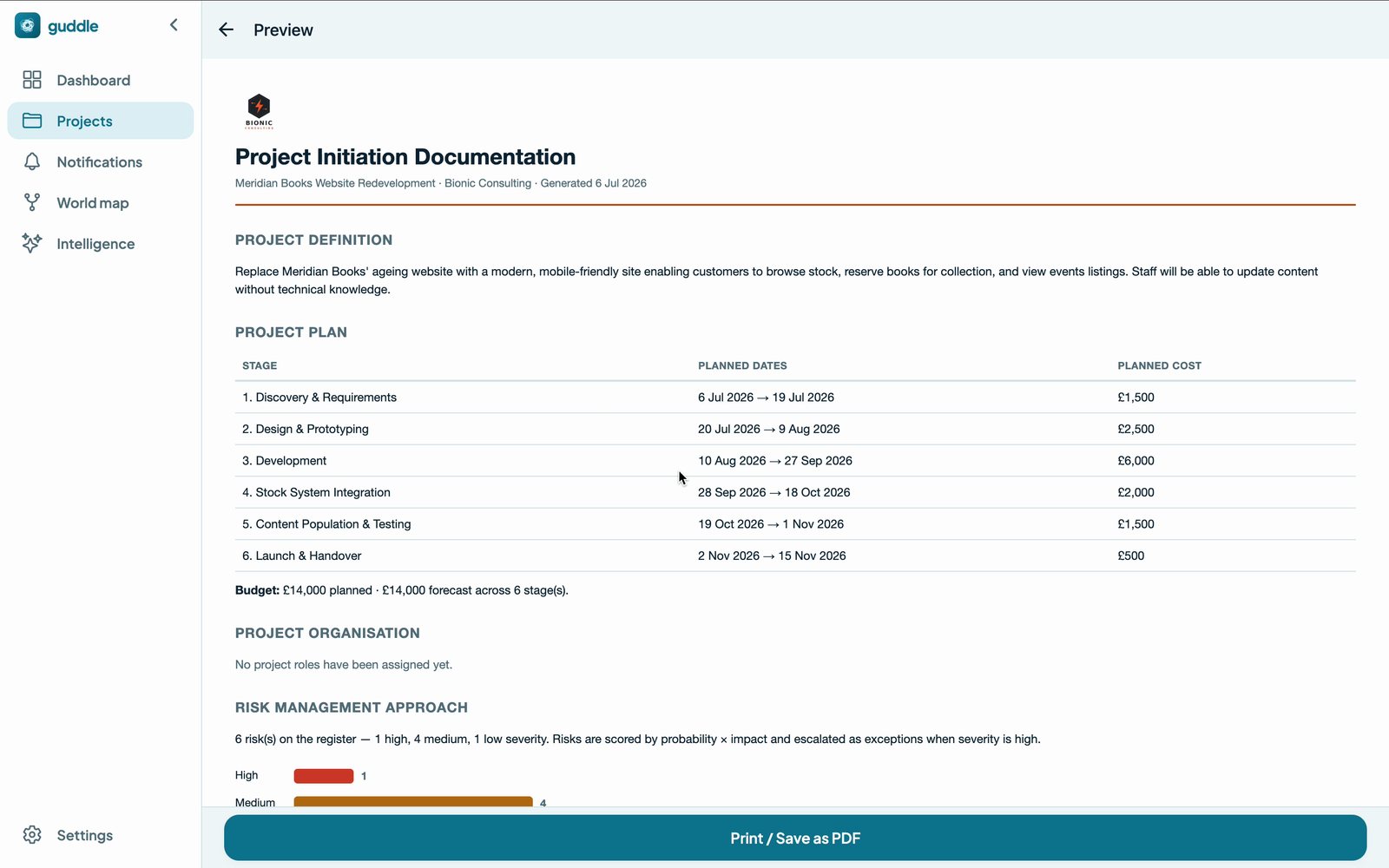Click the Notifications bell icon
1389x868 pixels.
point(32,161)
